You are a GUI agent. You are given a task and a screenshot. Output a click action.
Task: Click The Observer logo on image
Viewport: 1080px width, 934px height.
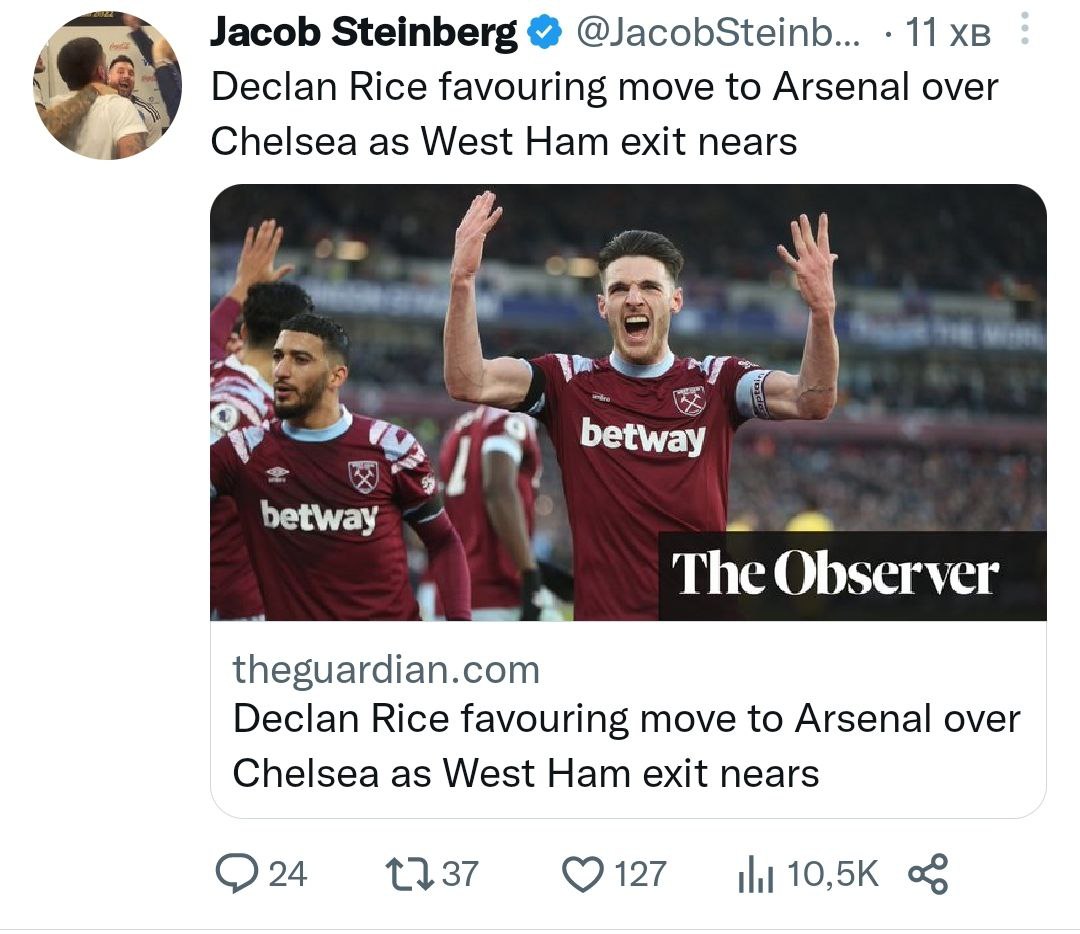click(x=835, y=574)
